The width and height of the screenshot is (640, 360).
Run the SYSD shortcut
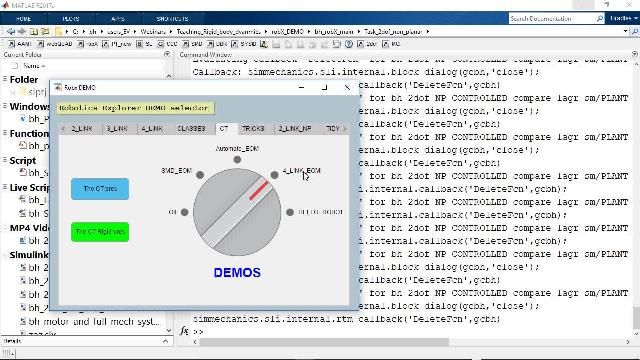pos(244,44)
